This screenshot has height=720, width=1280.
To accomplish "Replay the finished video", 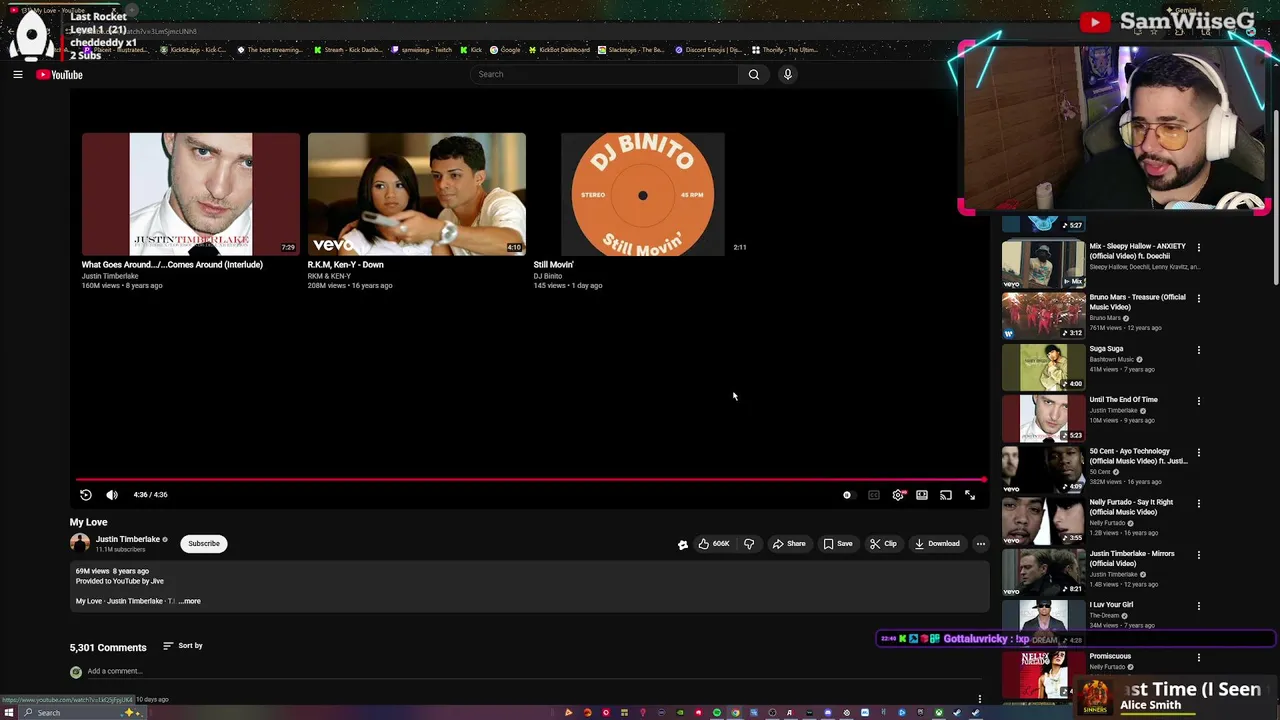I will coord(86,495).
